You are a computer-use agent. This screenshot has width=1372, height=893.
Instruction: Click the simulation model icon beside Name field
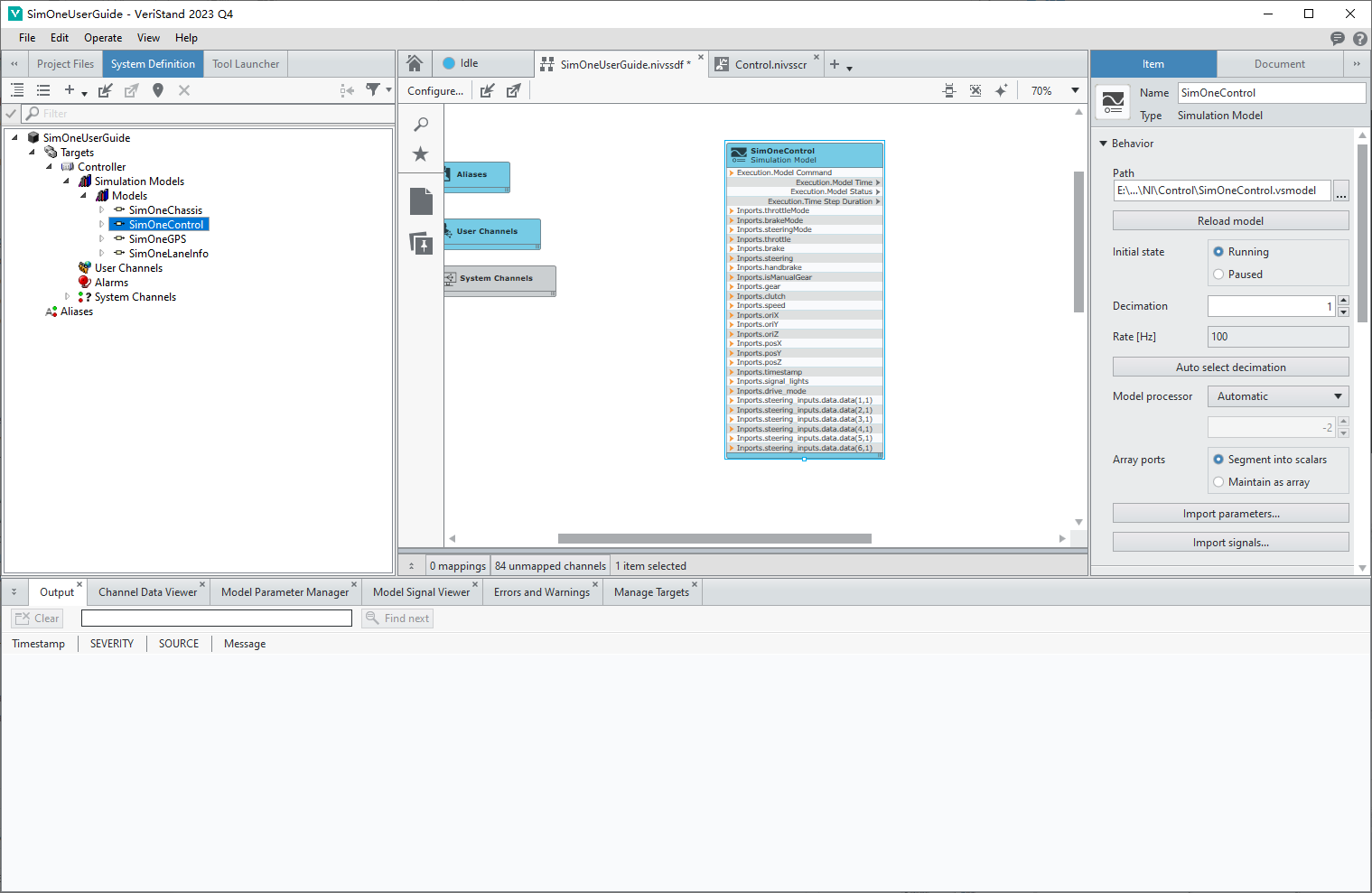point(1113,102)
